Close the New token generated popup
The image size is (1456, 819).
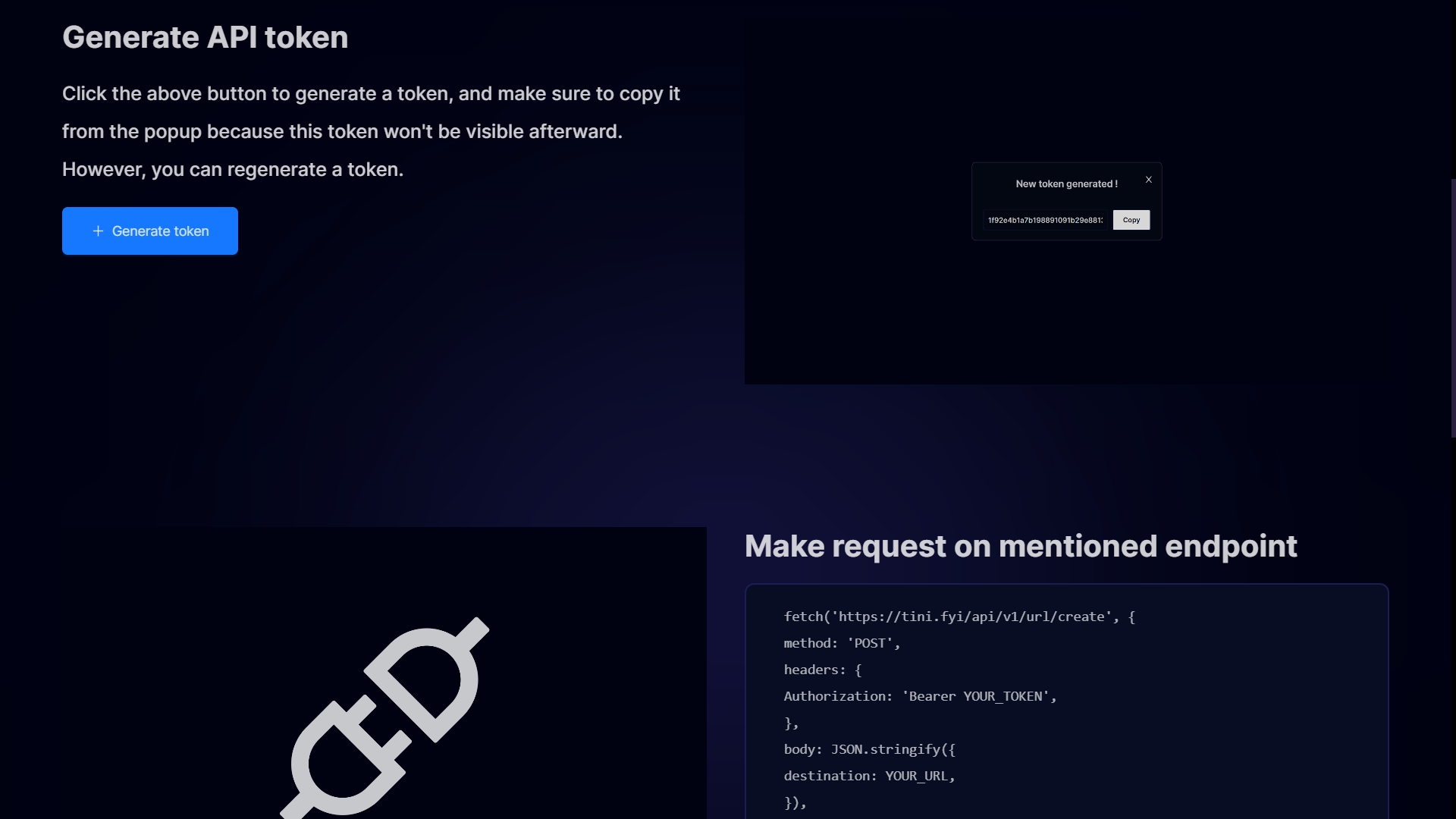click(x=1149, y=180)
